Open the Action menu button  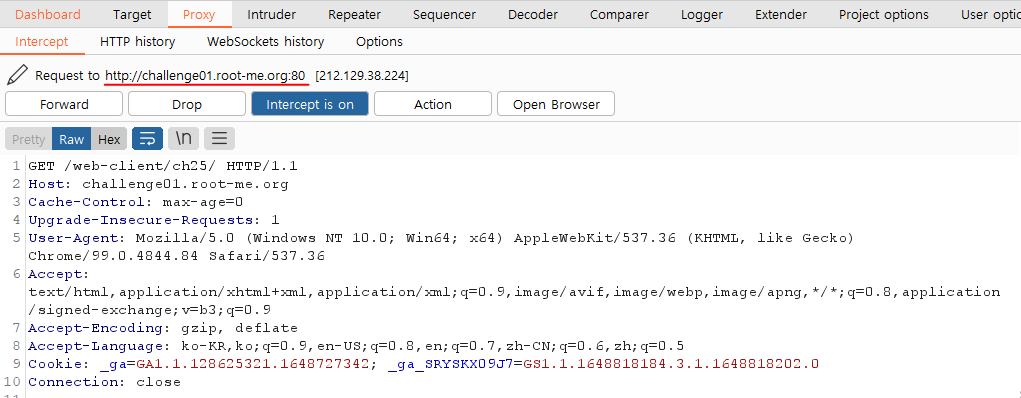[433, 104]
